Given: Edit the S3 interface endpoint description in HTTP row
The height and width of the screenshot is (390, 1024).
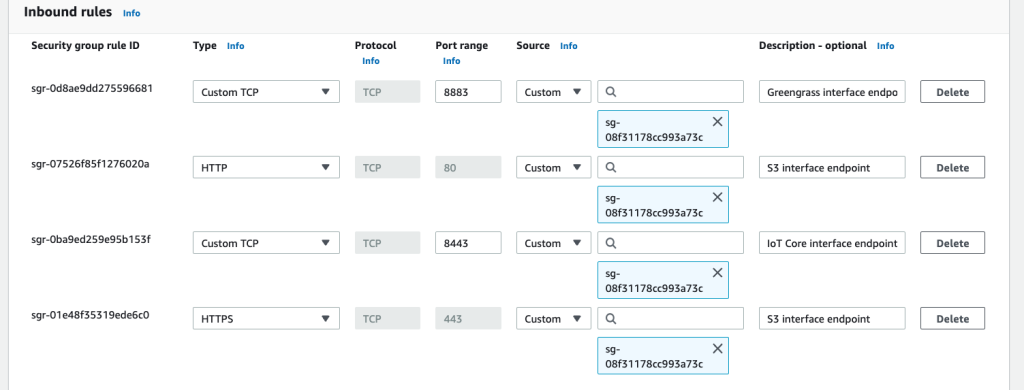Looking at the screenshot, I should 833,167.
